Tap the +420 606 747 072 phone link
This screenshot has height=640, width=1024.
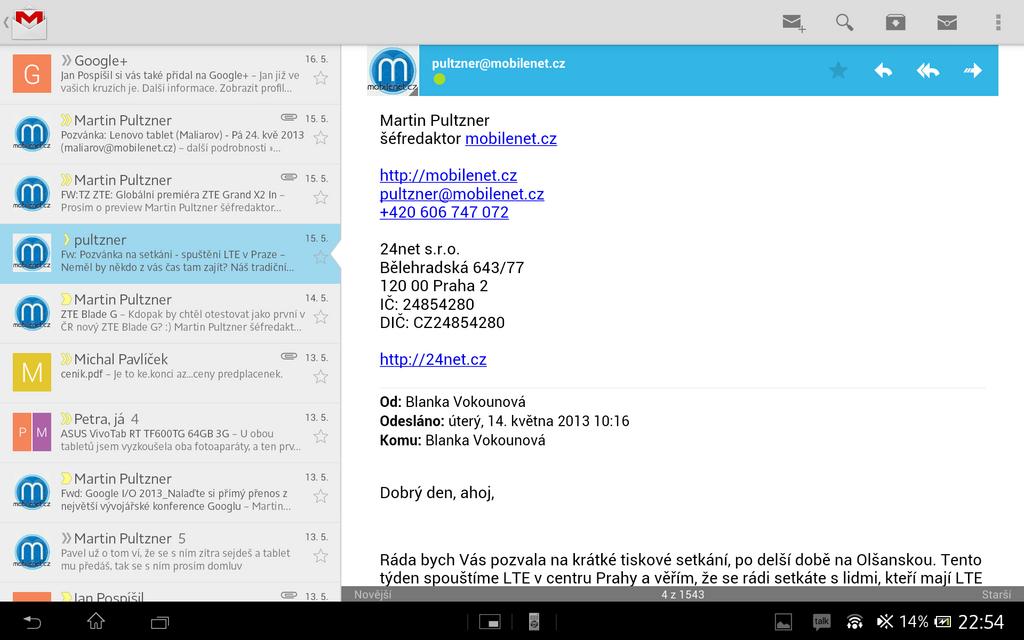point(444,212)
